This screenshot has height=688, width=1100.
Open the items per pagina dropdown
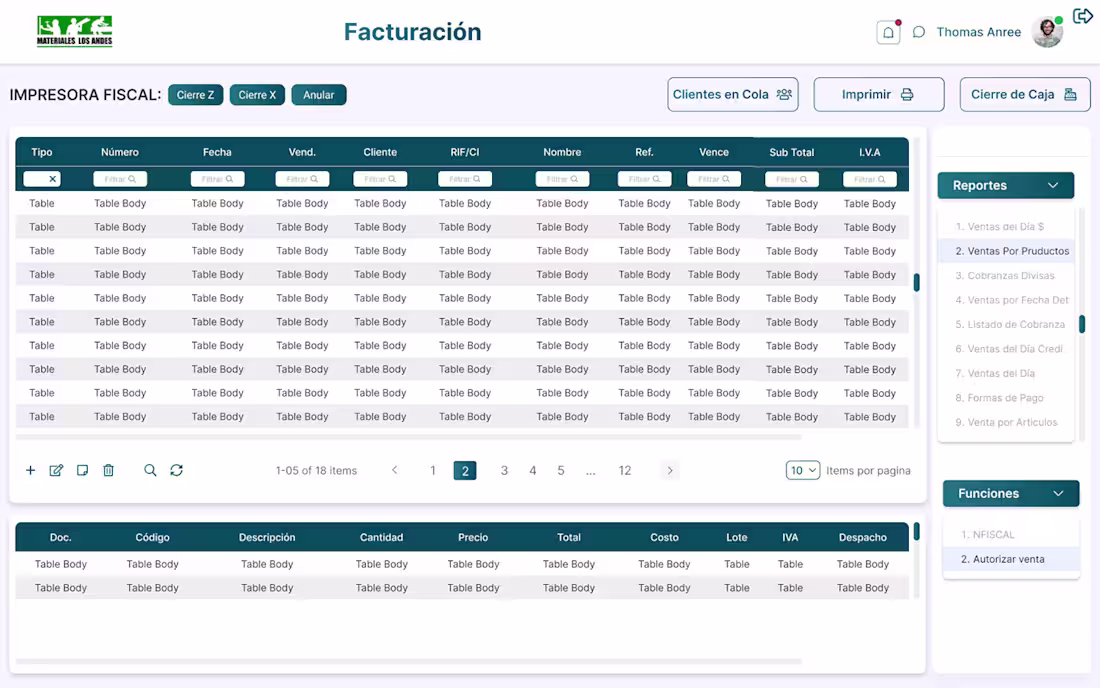(803, 470)
